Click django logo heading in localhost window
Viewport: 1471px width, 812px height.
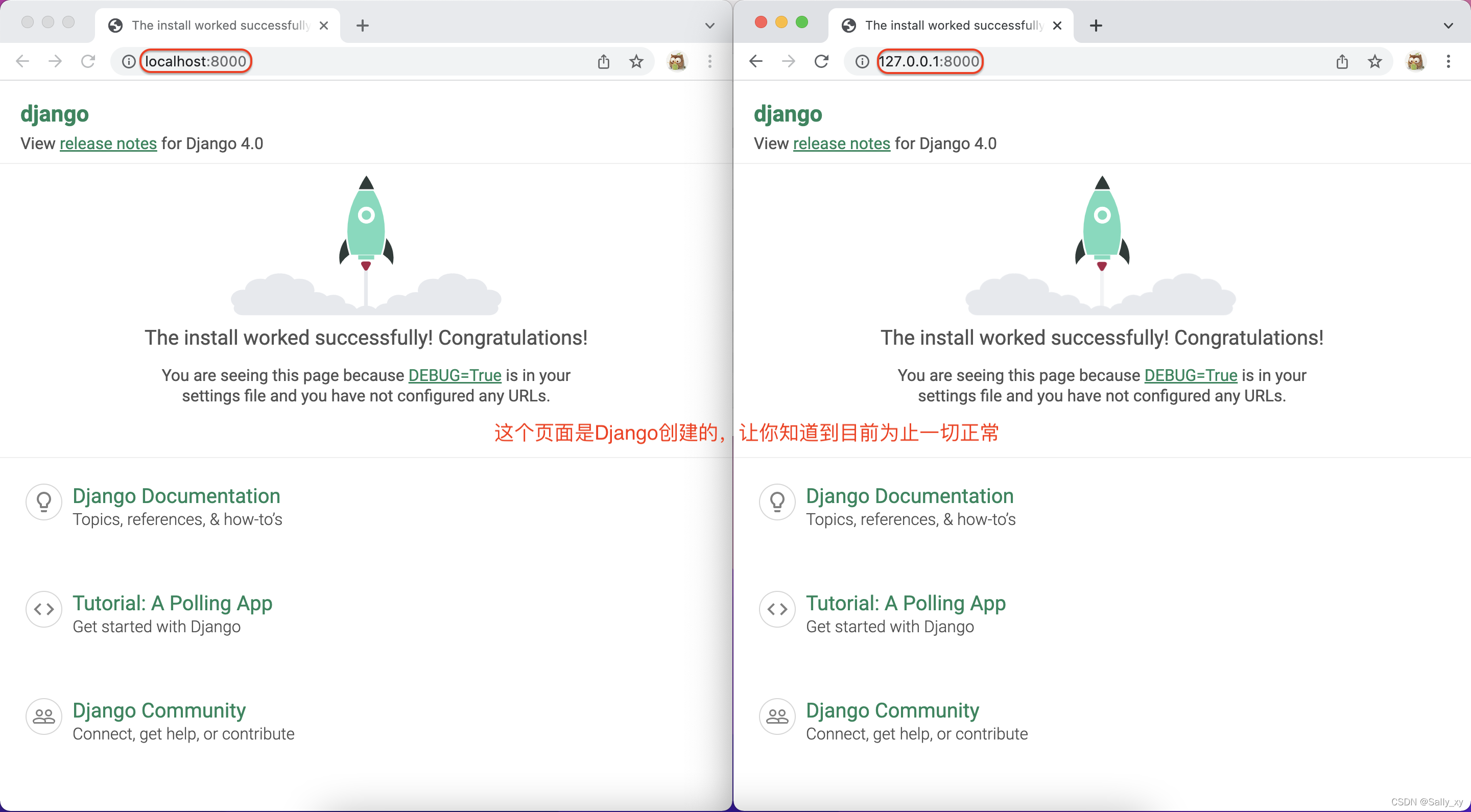55,114
